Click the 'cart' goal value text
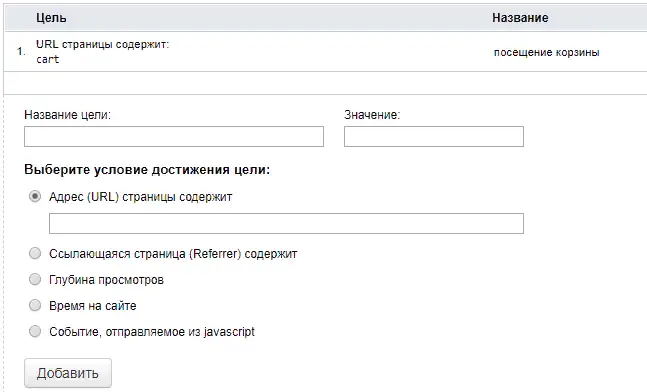The height and width of the screenshot is (392, 647). click(47, 59)
